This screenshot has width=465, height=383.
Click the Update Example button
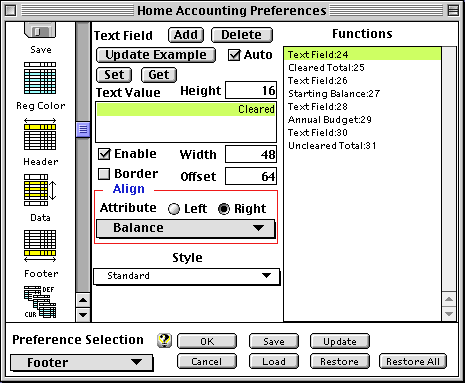tap(156, 55)
